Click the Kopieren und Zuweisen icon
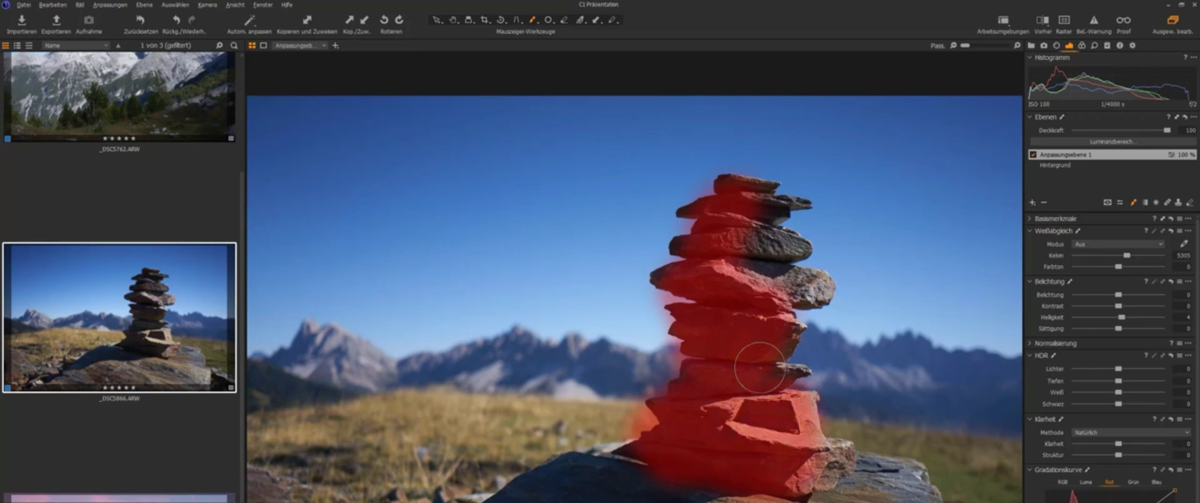 click(x=307, y=19)
